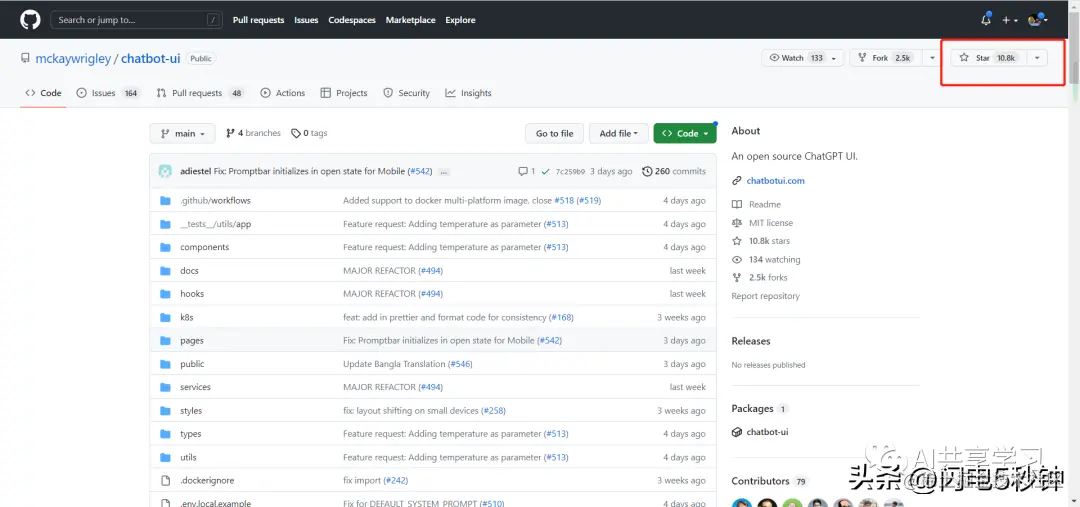Viewport: 1080px width, 507px height.
Task: Open the __tests__/utils/app folder
Action: (216, 224)
